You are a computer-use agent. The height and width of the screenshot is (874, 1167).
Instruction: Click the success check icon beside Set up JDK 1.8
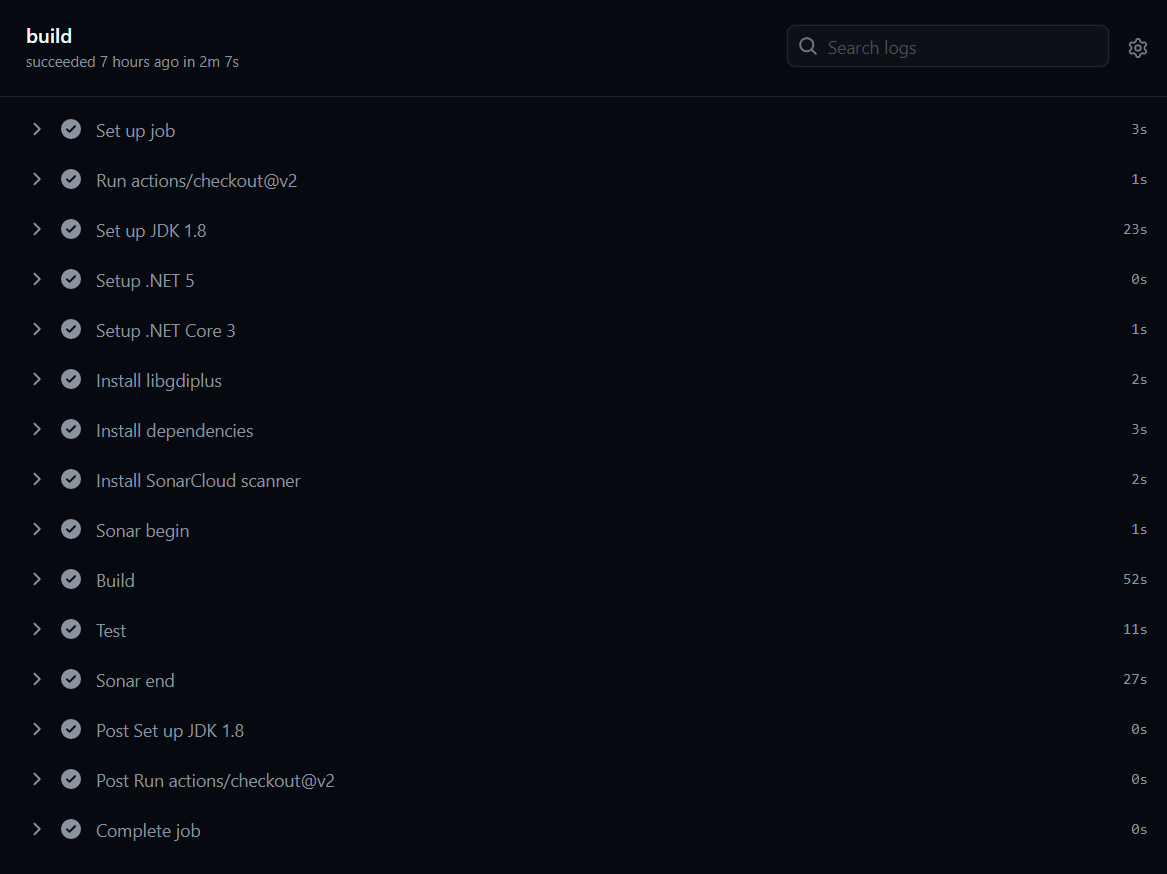71,229
